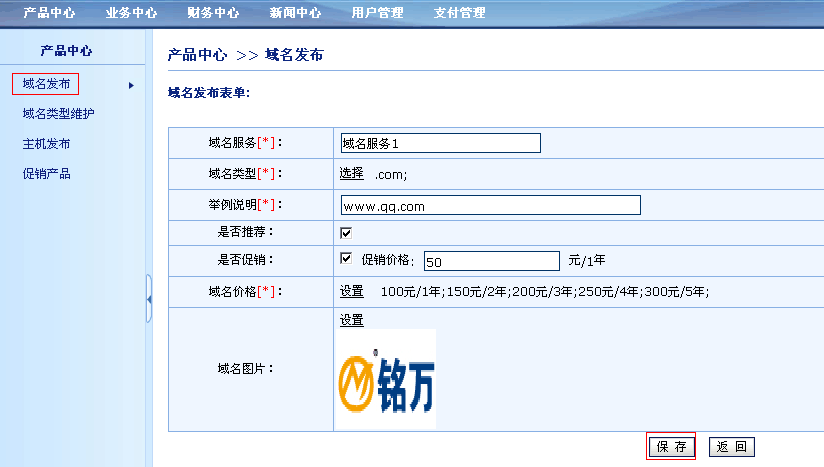
Task: Open 促销产品 in the sidebar
Action: [x=46, y=174]
